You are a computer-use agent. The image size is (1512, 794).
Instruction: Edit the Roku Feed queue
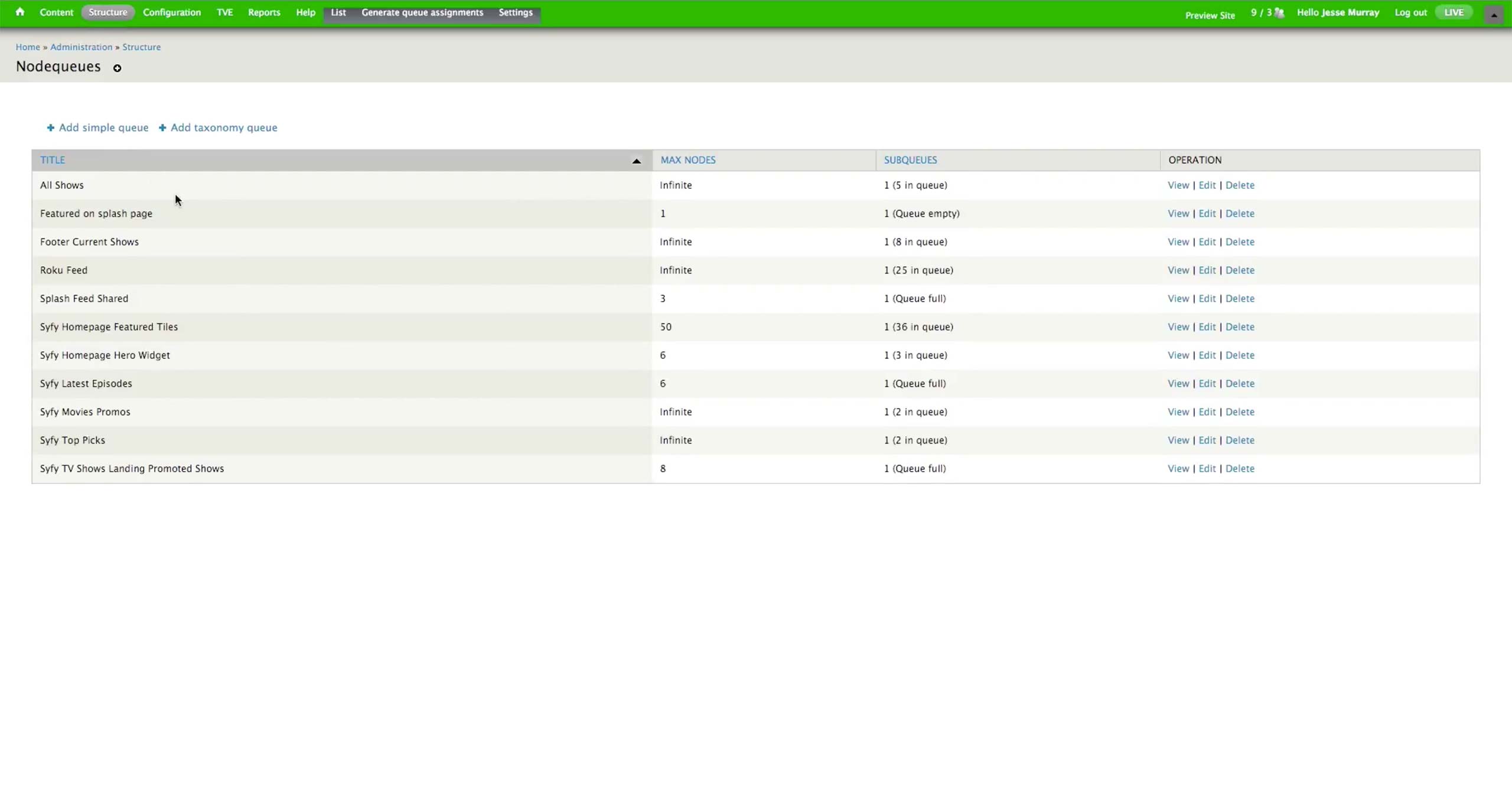(x=1207, y=270)
